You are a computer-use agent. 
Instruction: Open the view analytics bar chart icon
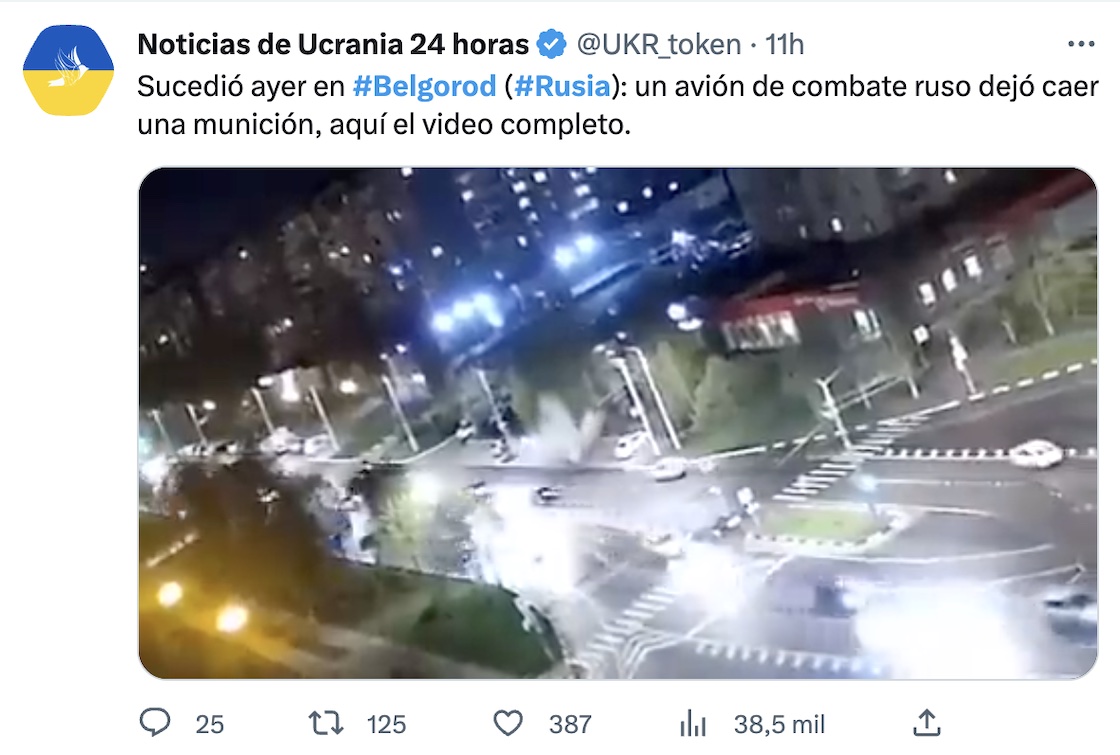point(693,724)
